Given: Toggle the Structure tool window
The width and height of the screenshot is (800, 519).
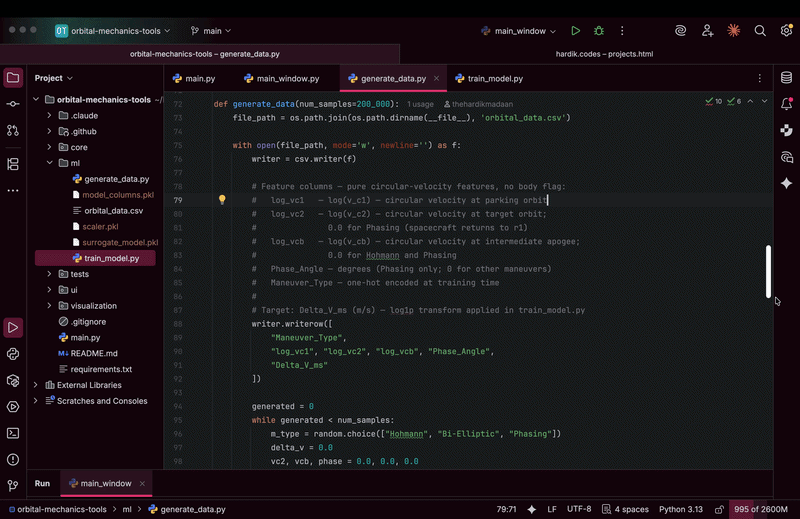Looking at the screenshot, I should (x=13, y=164).
